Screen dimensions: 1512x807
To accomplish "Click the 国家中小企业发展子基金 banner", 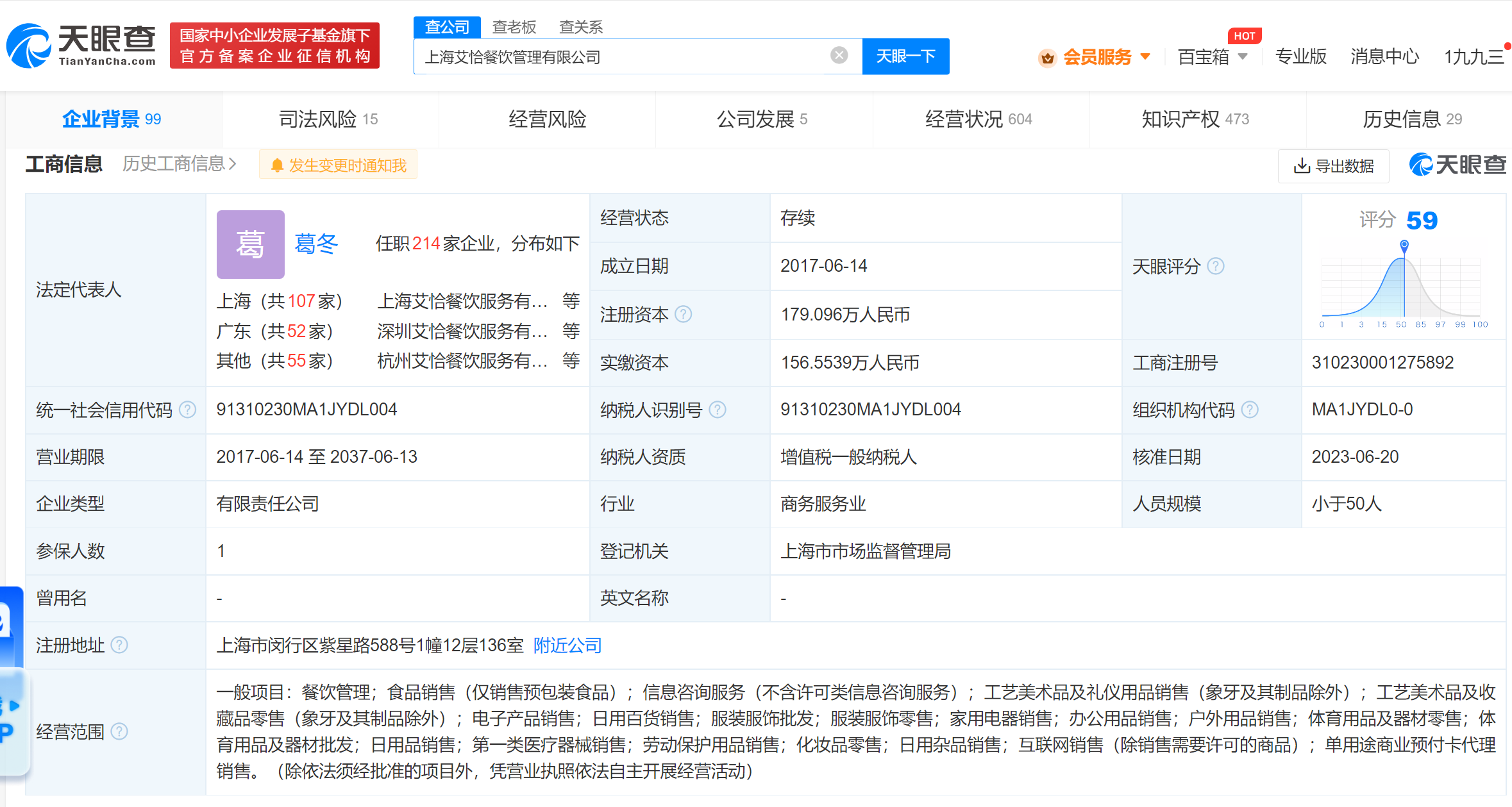I will 274,46.
